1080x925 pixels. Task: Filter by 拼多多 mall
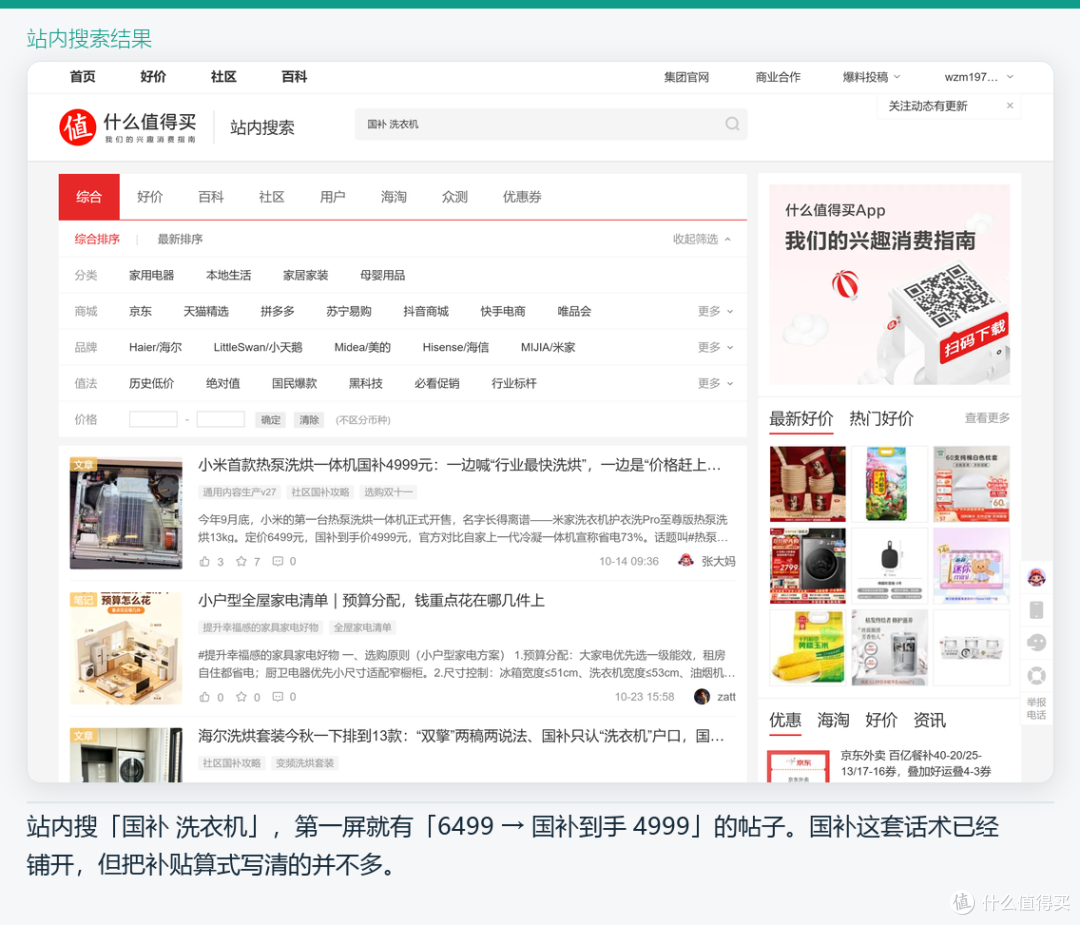278,311
